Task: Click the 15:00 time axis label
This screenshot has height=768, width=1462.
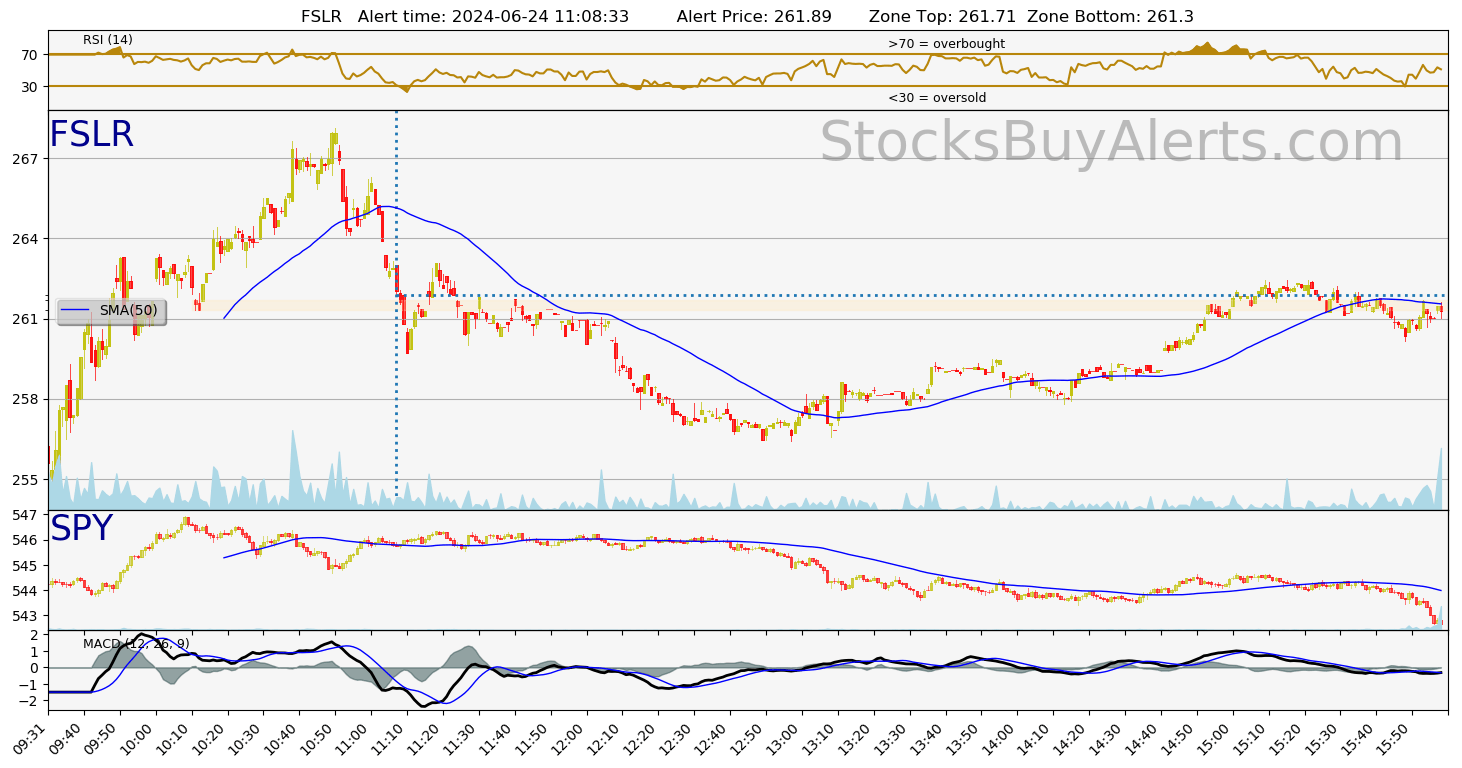Action: (x=1215, y=738)
